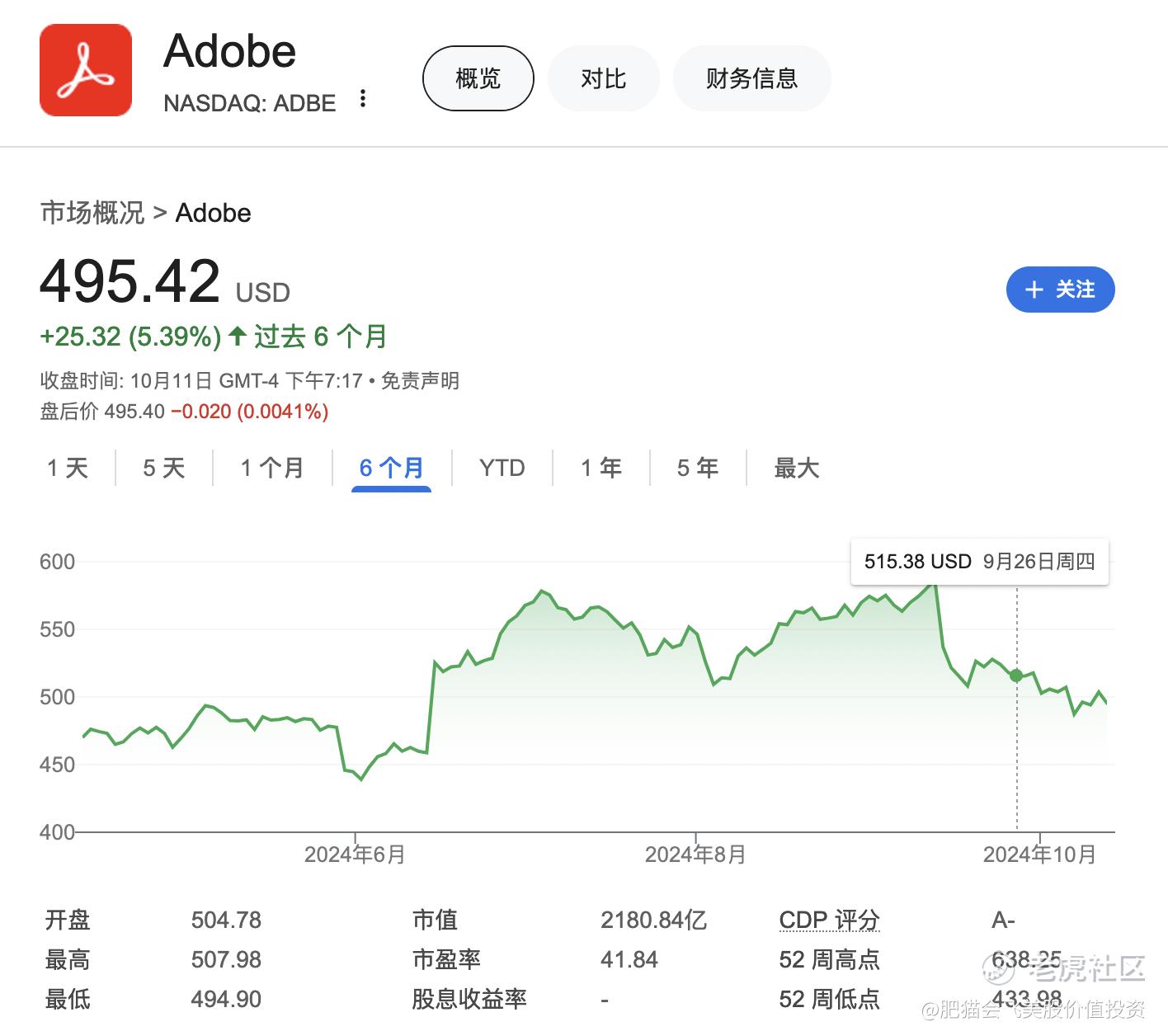Image resolution: width=1168 pixels, height=1036 pixels.
Task: Click the 600 y-axis label
Action: (57, 562)
